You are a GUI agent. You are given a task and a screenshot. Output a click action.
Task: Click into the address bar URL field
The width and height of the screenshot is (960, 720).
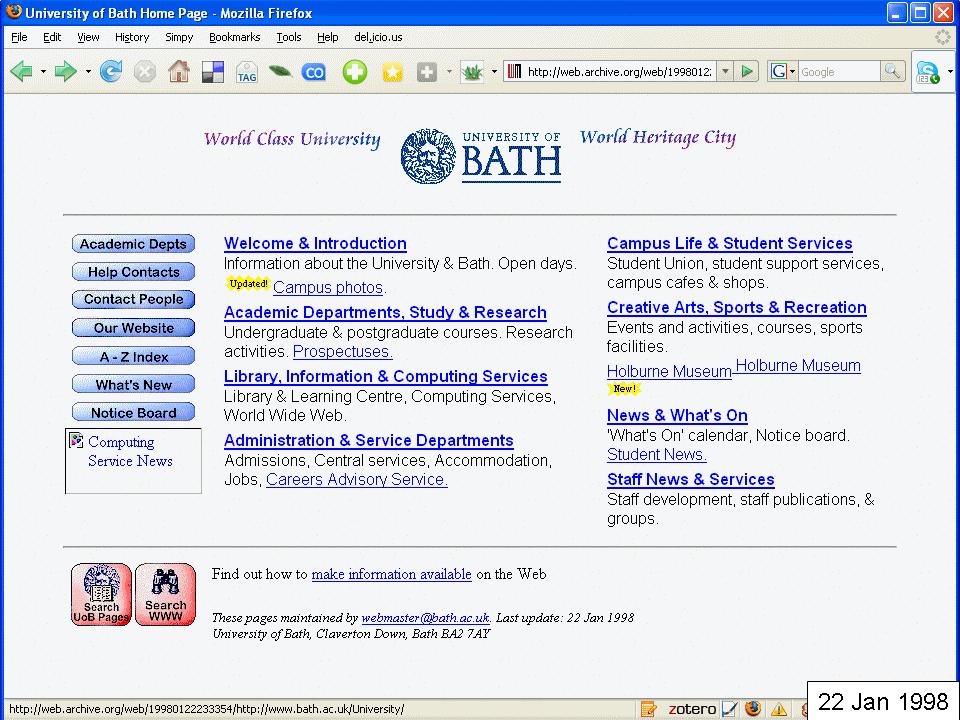coord(621,72)
